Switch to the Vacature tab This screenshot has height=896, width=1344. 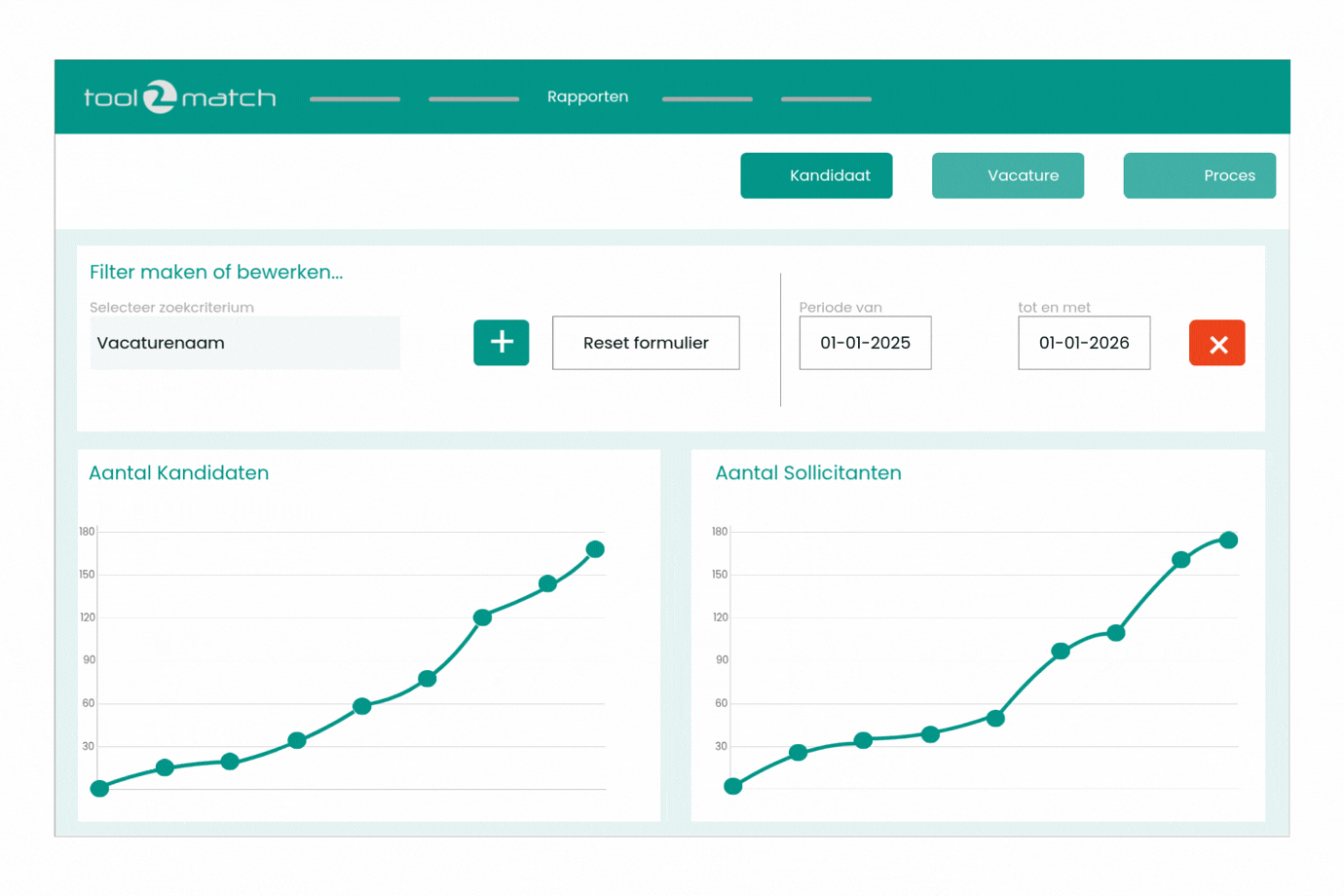[1007, 175]
